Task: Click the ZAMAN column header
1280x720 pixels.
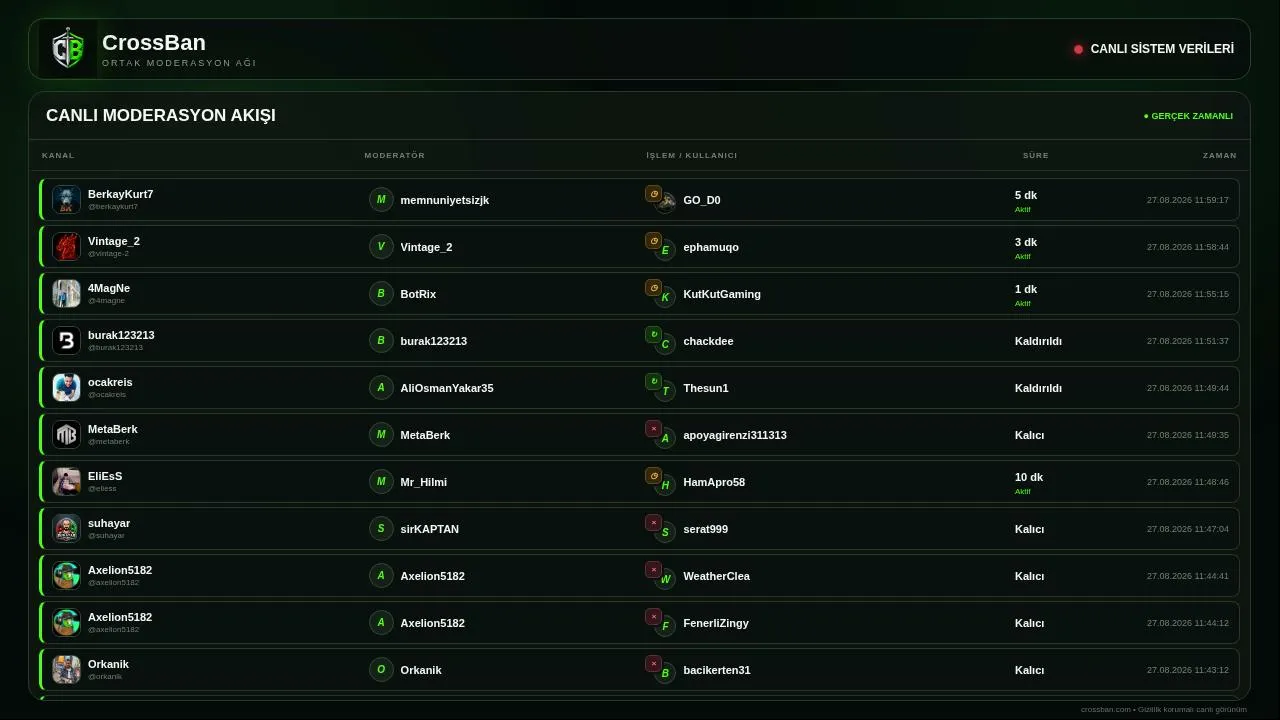Action: pos(1220,155)
